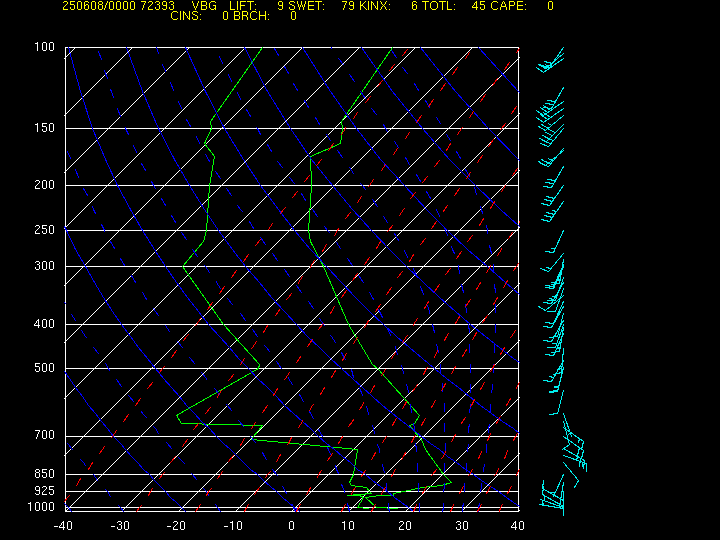This screenshot has height=540, width=720.
Task: Click the 10 temperature axis label
Action: pyautogui.click(x=348, y=526)
